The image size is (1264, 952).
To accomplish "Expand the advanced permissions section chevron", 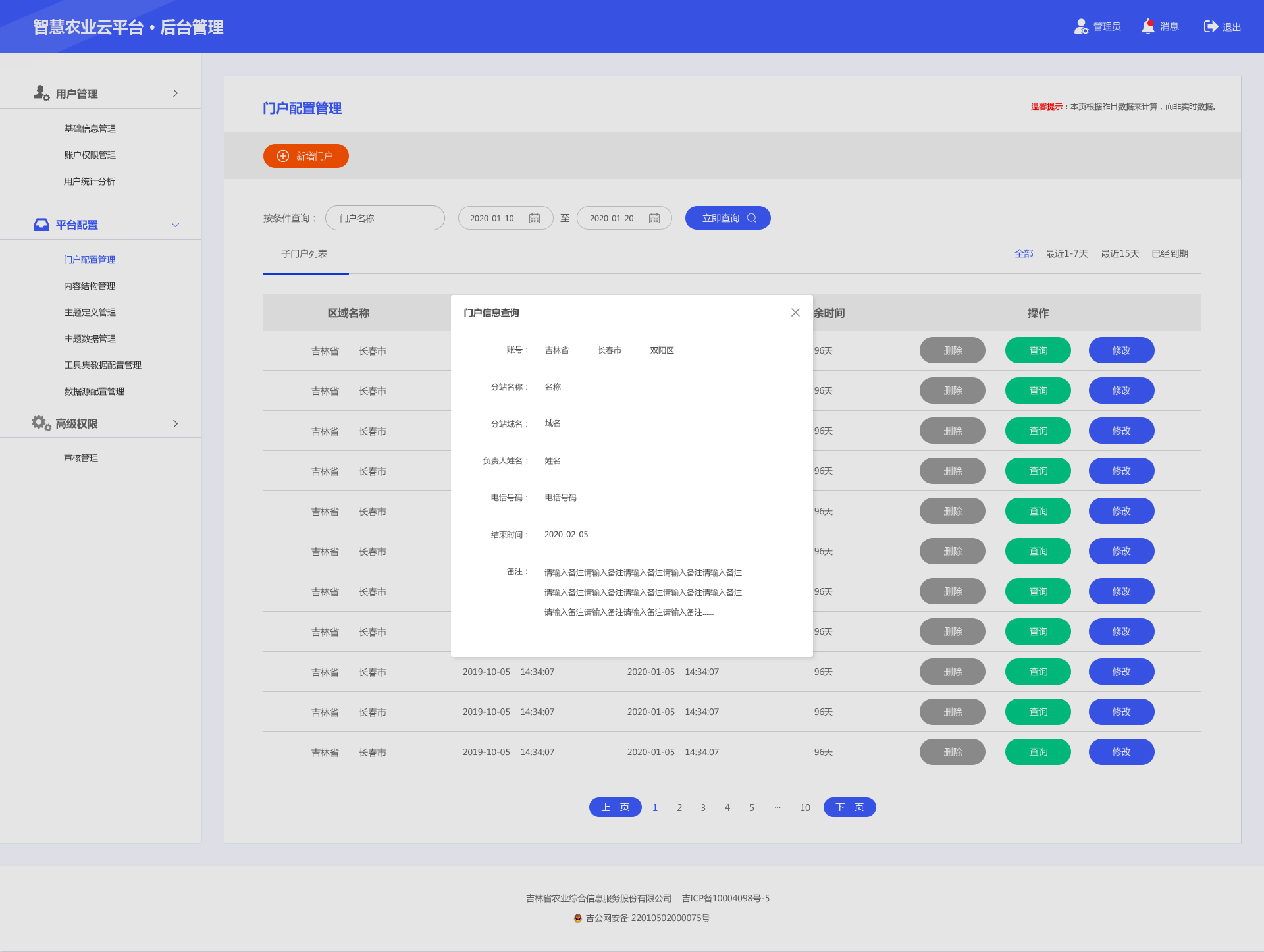I will [x=175, y=423].
